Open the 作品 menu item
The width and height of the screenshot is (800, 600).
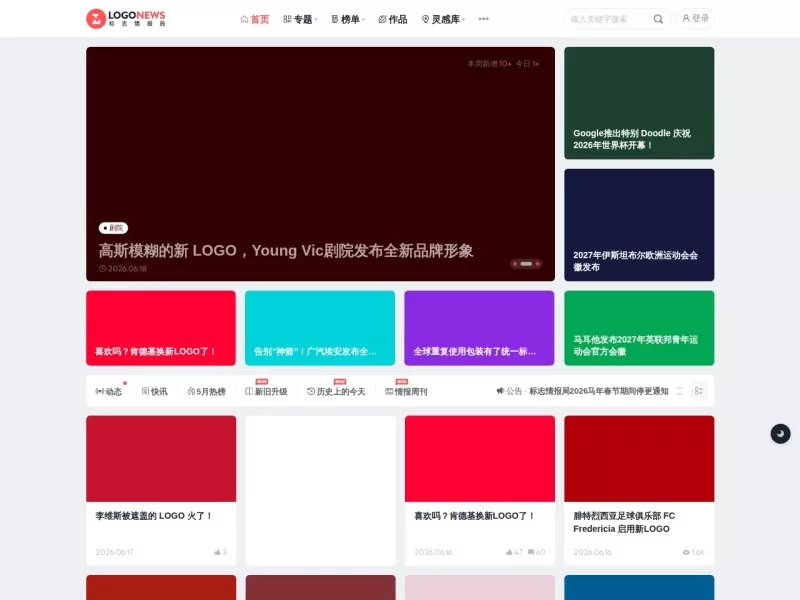pyautogui.click(x=392, y=19)
